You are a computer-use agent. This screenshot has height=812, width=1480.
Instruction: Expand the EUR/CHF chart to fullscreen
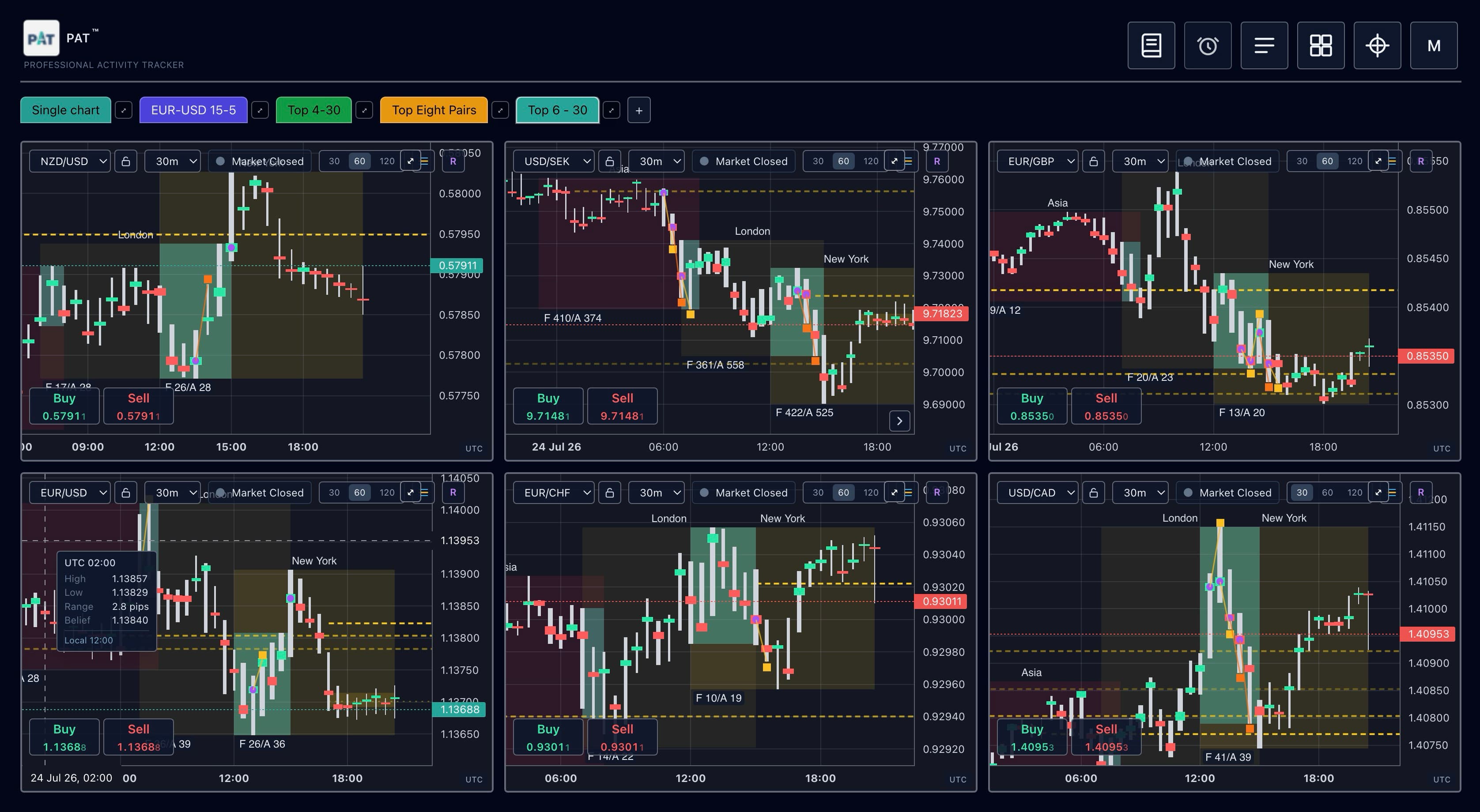(894, 492)
